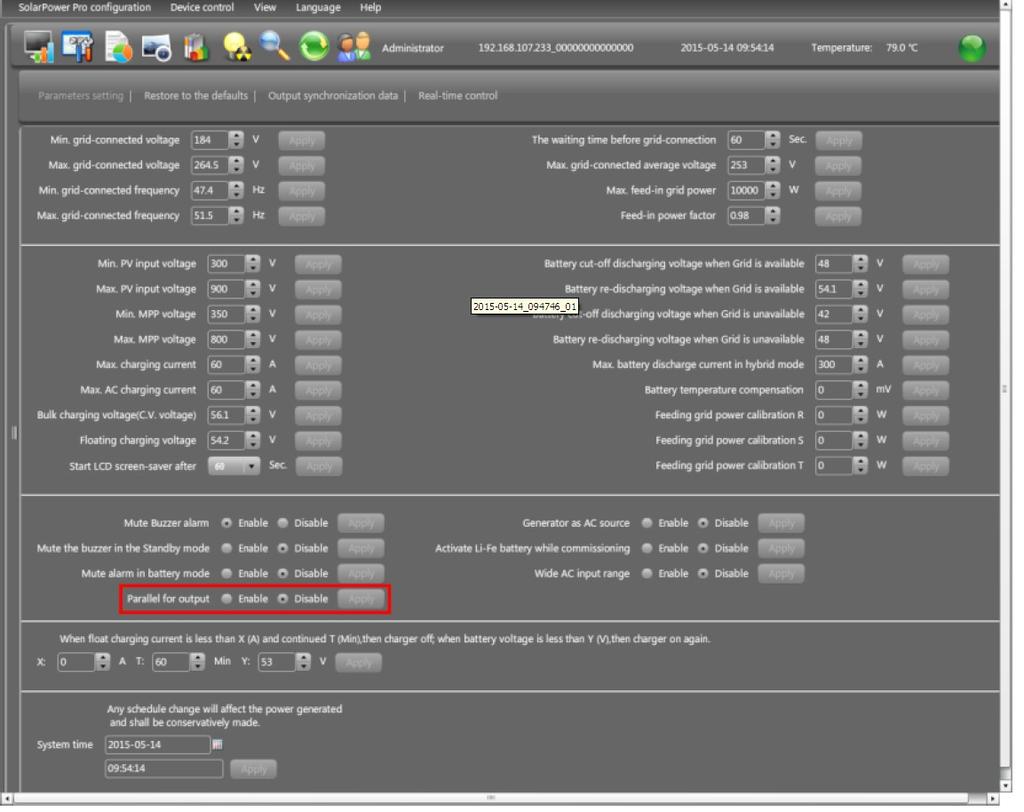Click the Temperature 79.0 °C reading
The image size is (1024, 812).
click(864, 48)
